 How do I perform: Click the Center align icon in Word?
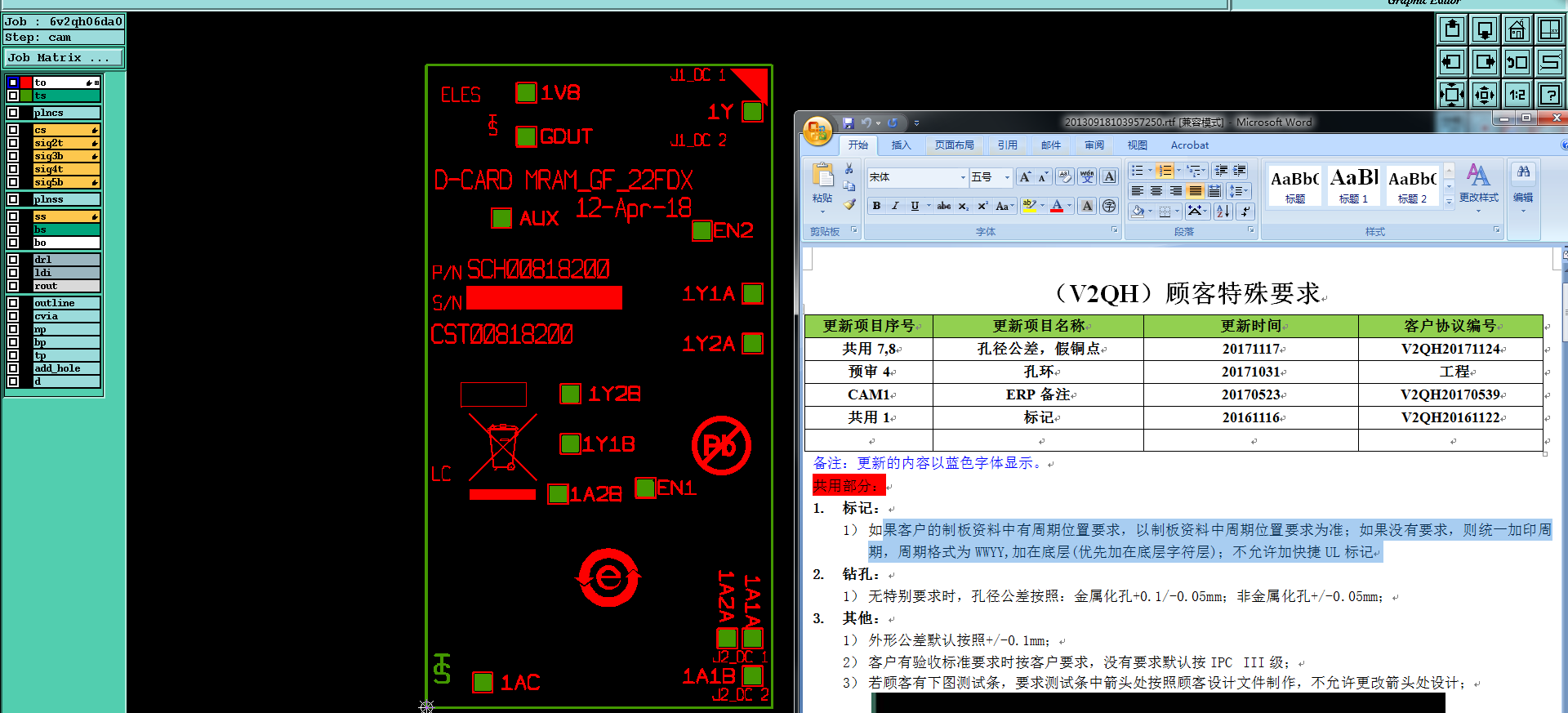(1156, 190)
